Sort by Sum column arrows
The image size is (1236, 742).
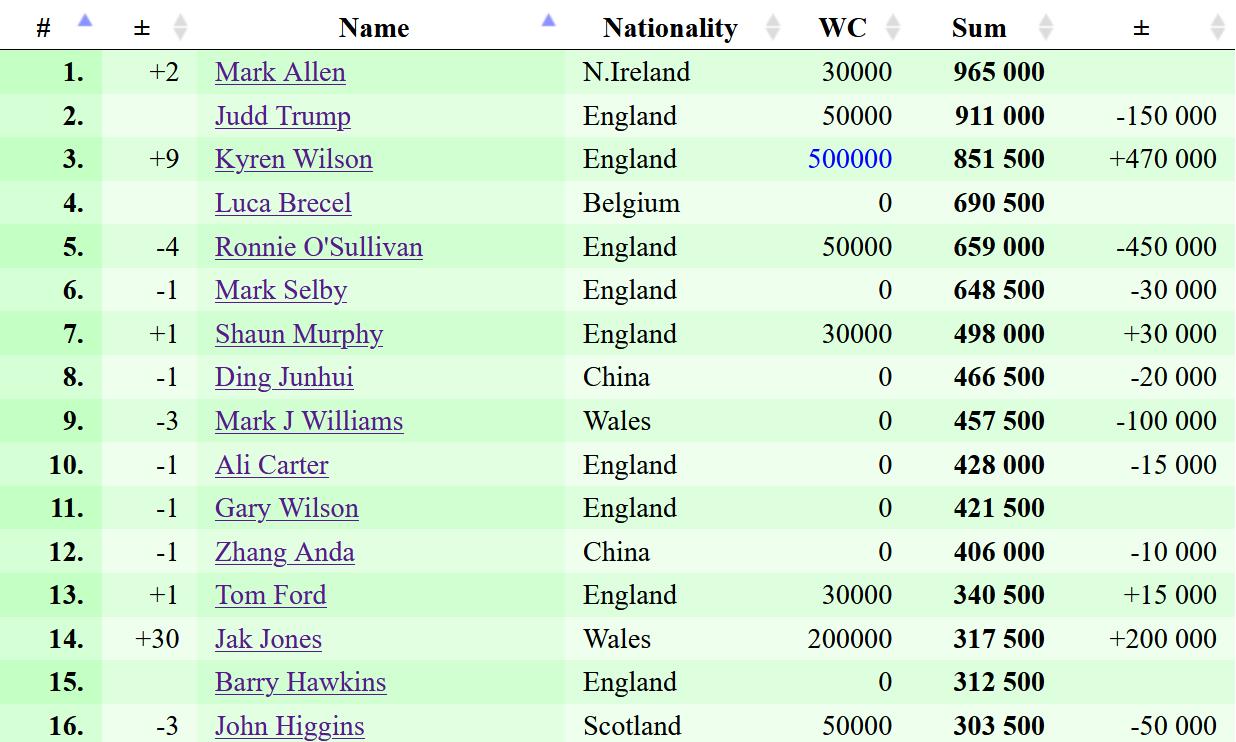pos(1045,27)
